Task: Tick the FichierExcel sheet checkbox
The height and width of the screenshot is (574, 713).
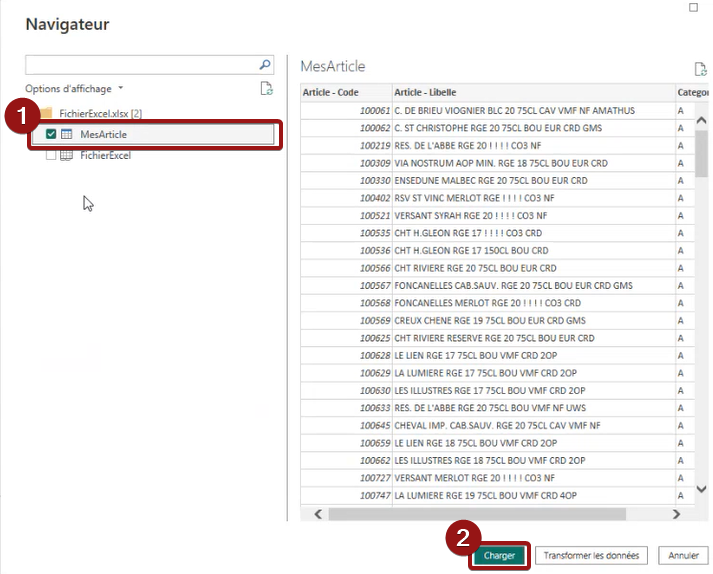Action: tap(51, 156)
